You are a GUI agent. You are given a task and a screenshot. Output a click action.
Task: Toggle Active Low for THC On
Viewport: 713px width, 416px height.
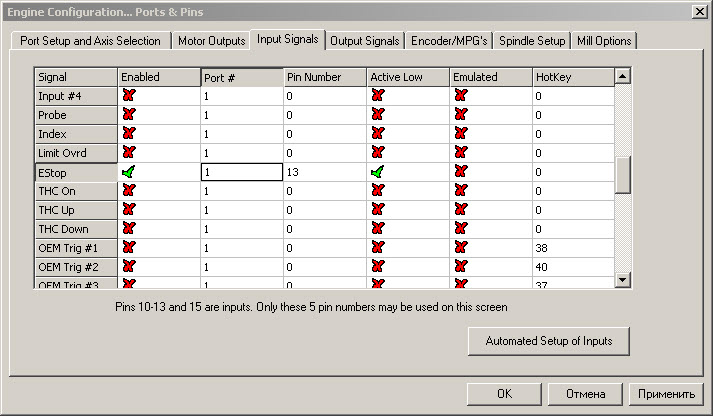(378, 190)
